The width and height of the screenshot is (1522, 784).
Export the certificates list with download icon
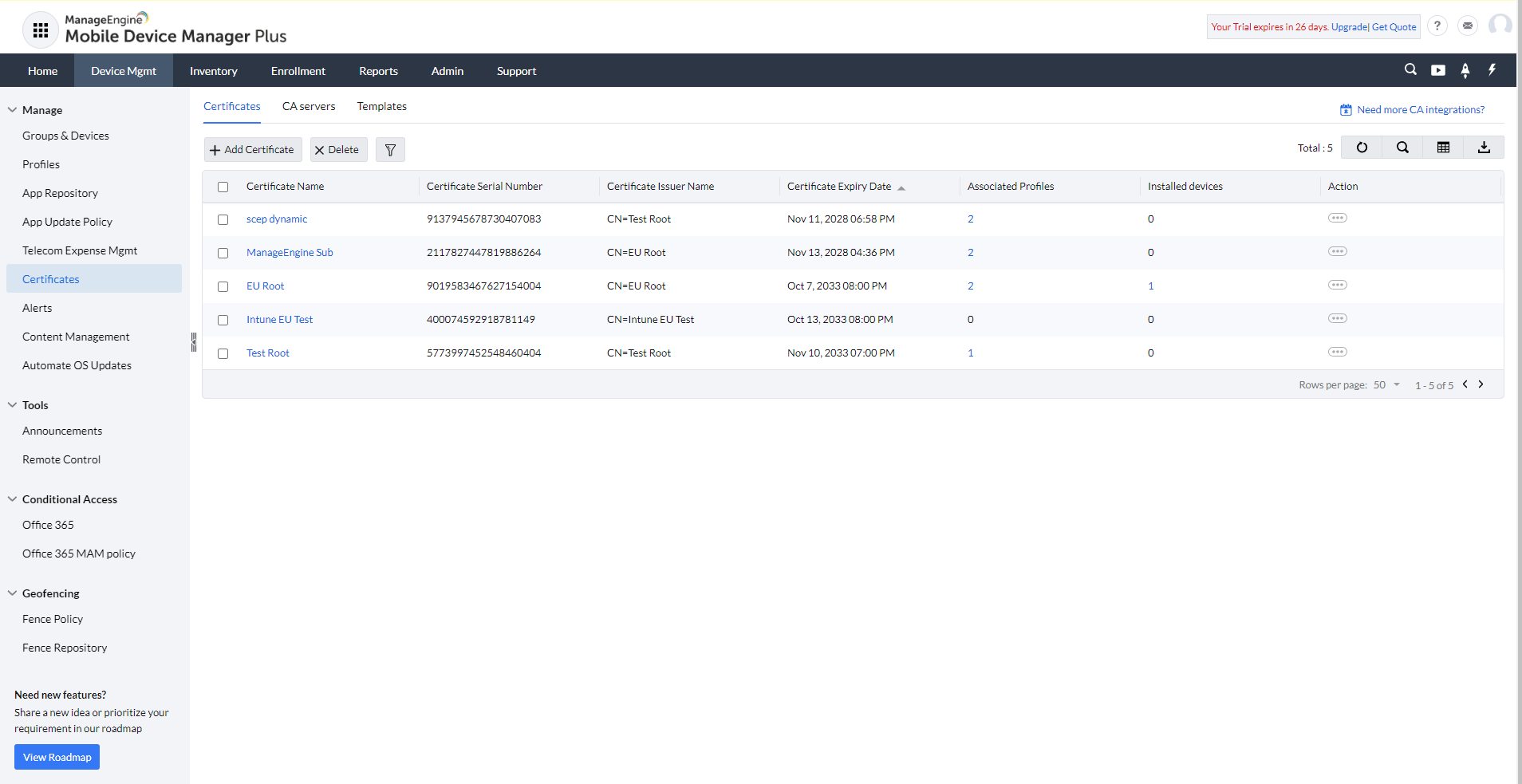tap(1484, 148)
